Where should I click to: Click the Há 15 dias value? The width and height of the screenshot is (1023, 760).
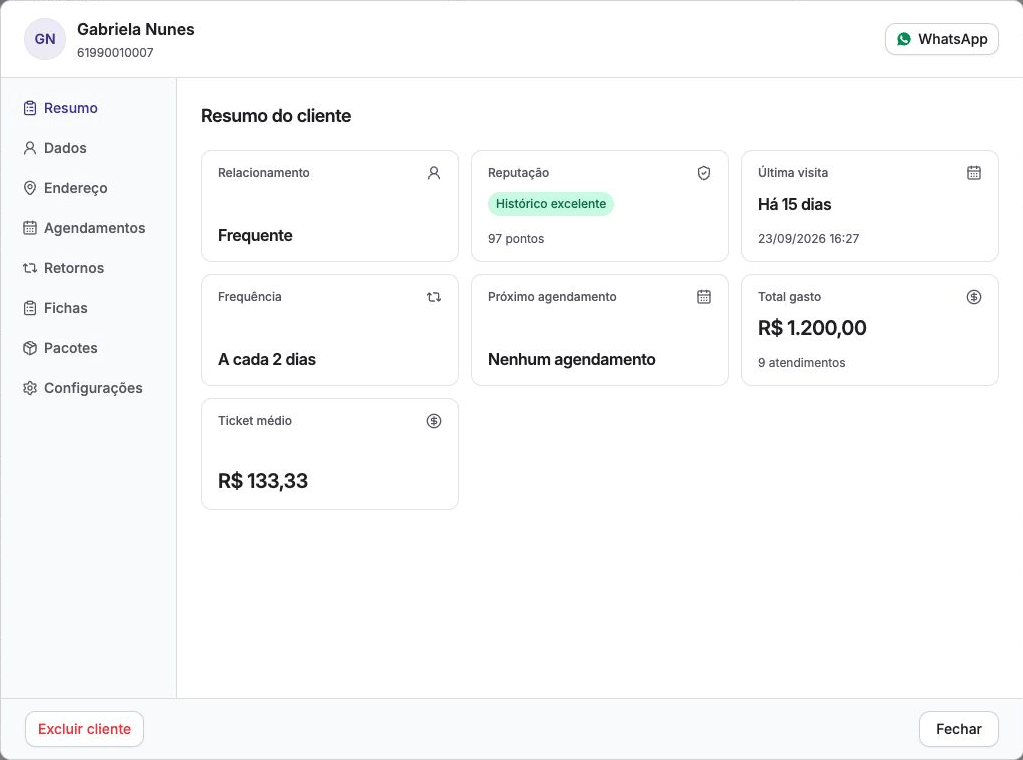(795, 204)
